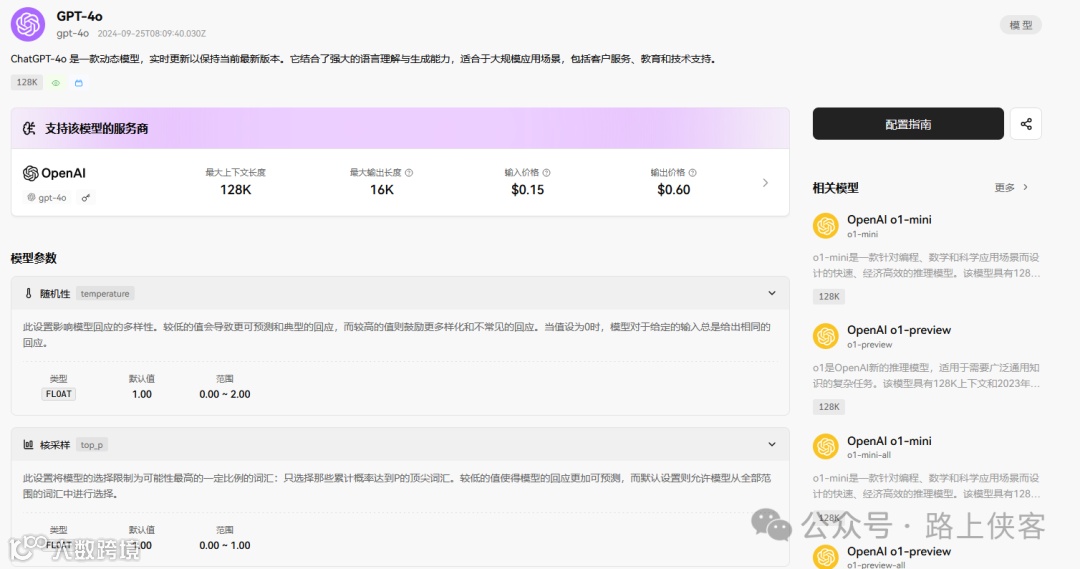Click the $0.60 output price
This screenshot has height=569, width=1080.
674,189
